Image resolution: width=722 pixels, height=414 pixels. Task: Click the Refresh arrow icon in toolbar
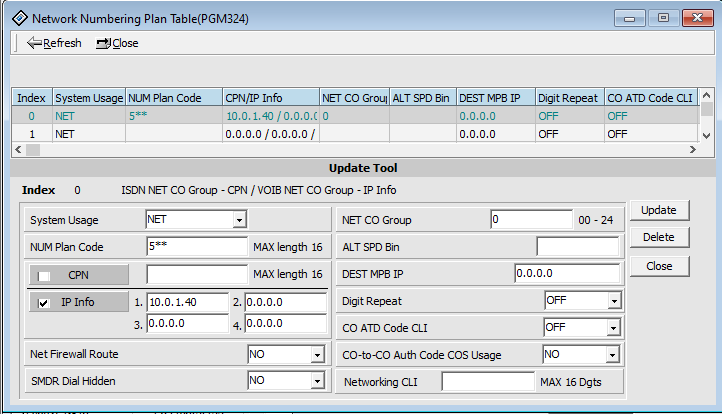point(34,43)
